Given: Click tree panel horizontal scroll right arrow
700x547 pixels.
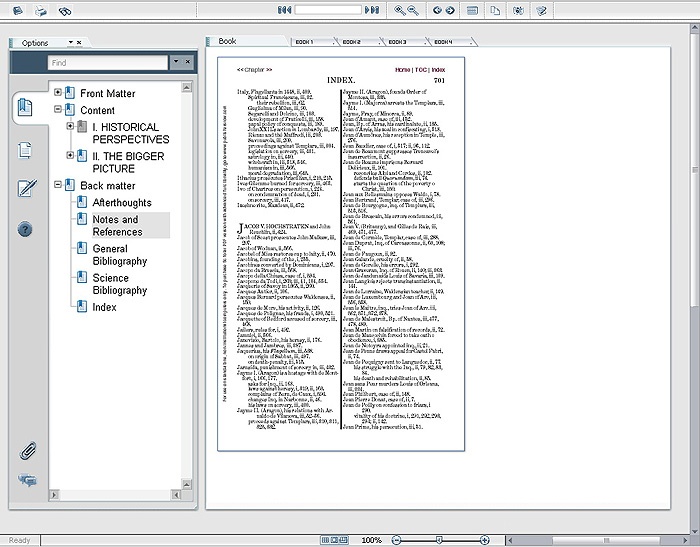Looking at the screenshot, I should 54,495.
